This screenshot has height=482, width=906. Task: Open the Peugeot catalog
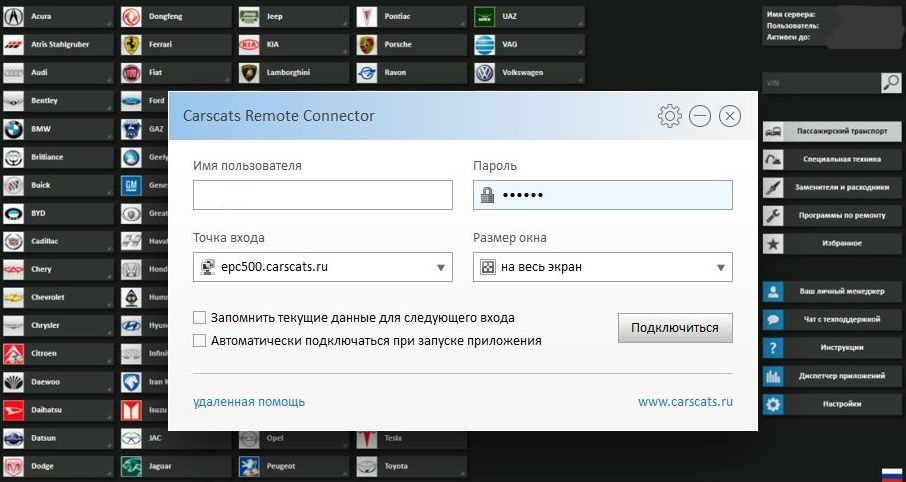coord(294,466)
